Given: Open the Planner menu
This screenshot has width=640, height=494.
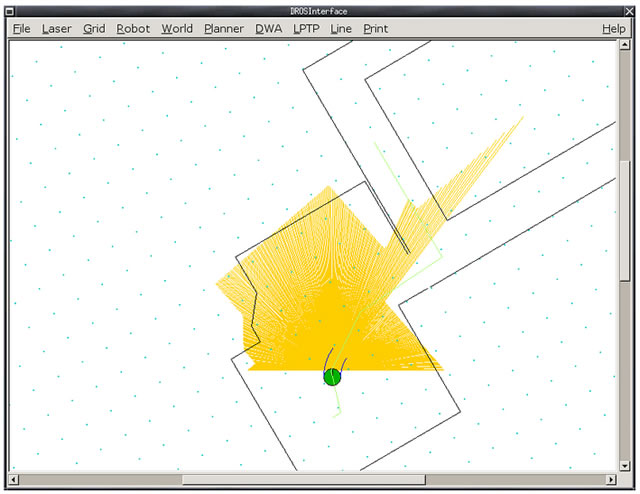Looking at the screenshot, I should coord(224,29).
